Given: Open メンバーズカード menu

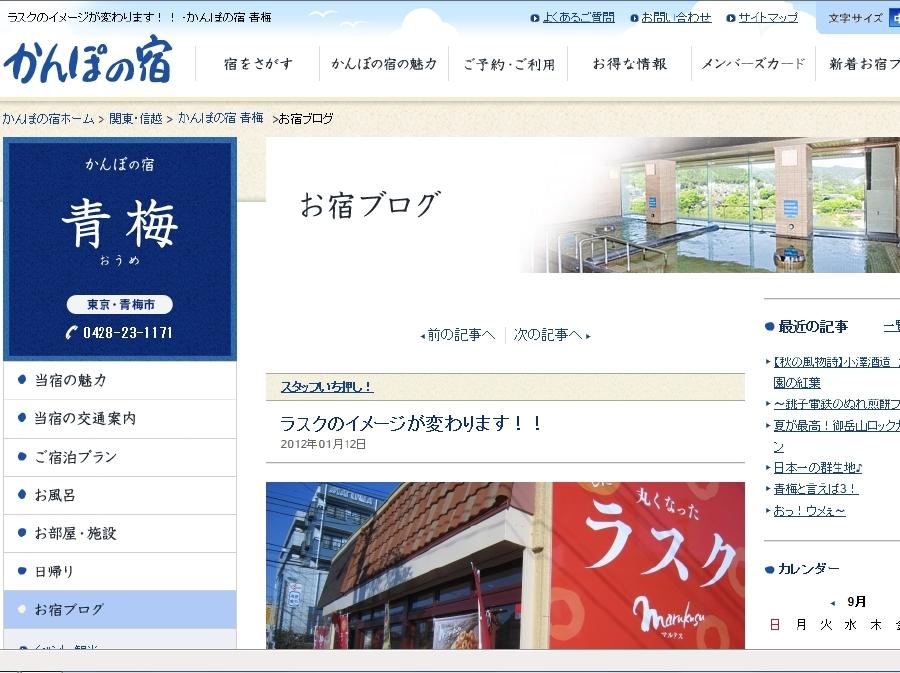Looking at the screenshot, I should (x=754, y=64).
